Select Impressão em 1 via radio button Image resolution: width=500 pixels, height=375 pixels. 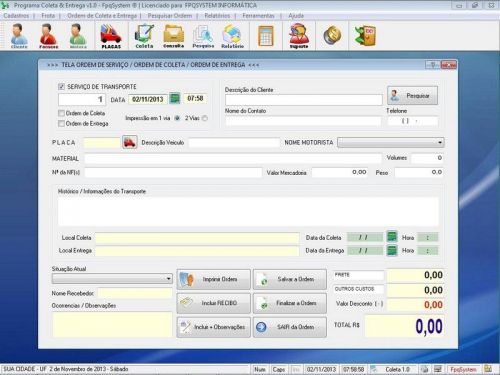point(177,118)
